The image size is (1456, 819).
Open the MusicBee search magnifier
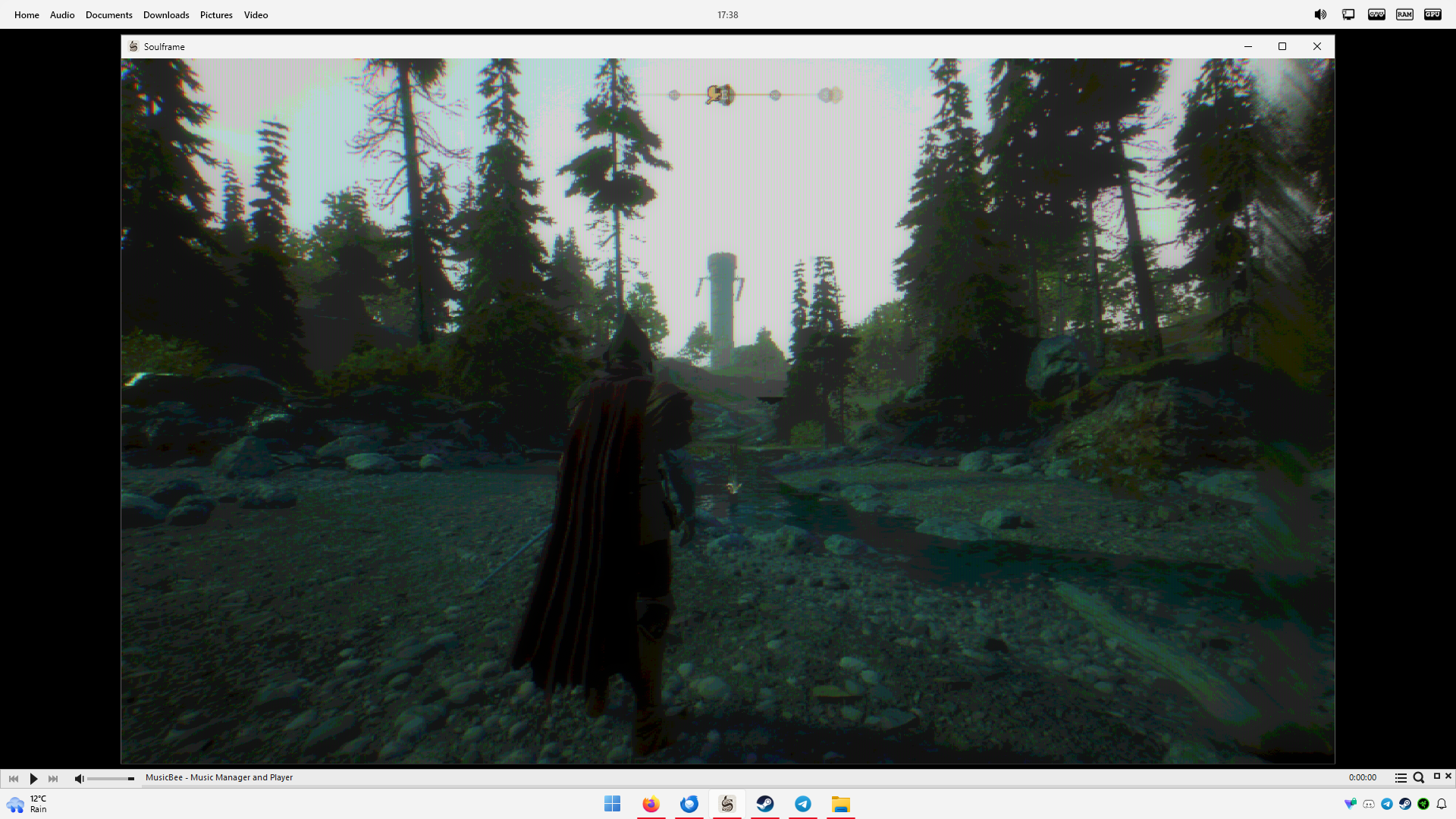point(1418,778)
